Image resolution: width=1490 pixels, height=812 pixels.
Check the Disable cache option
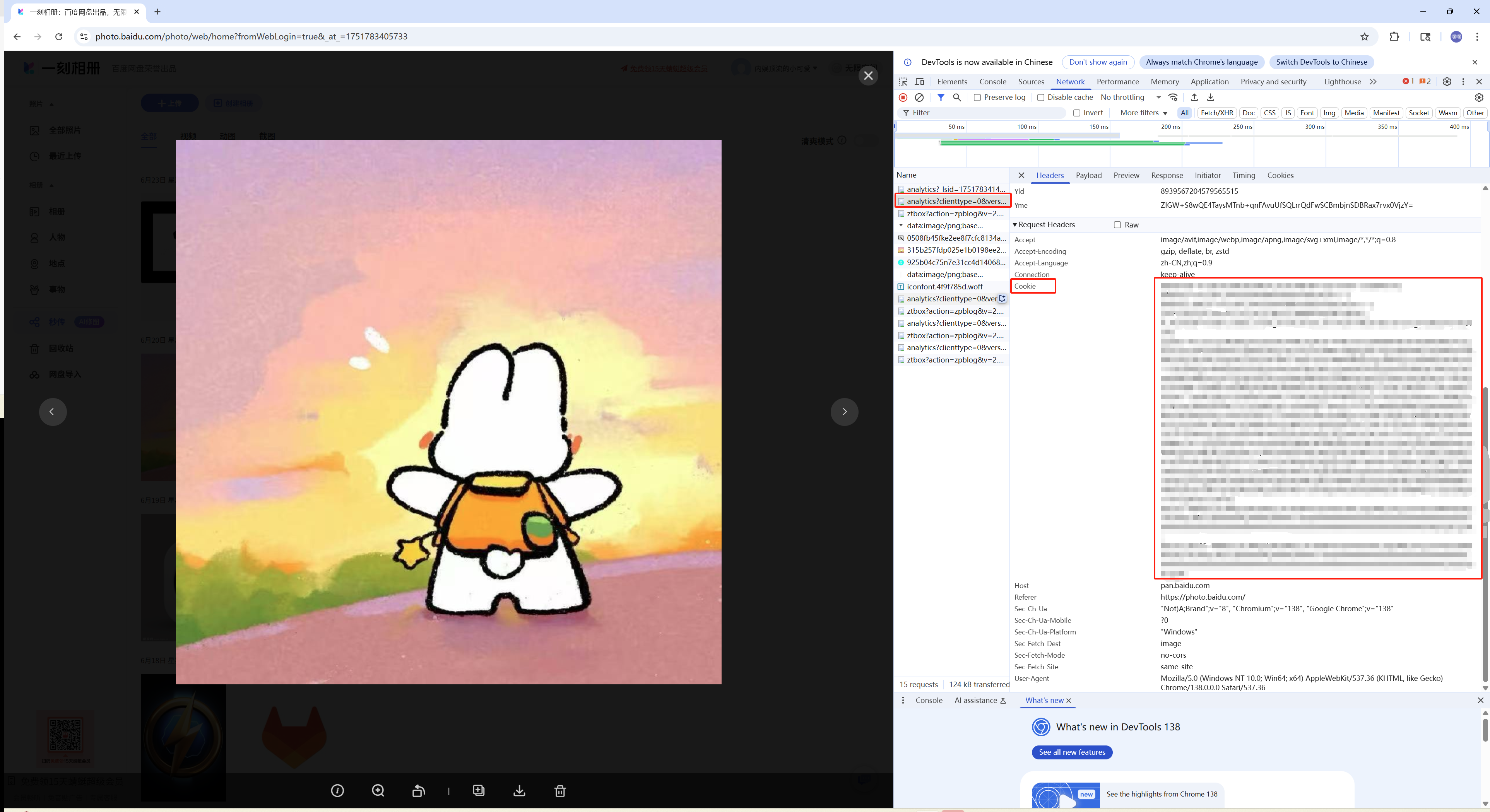point(1040,97)
